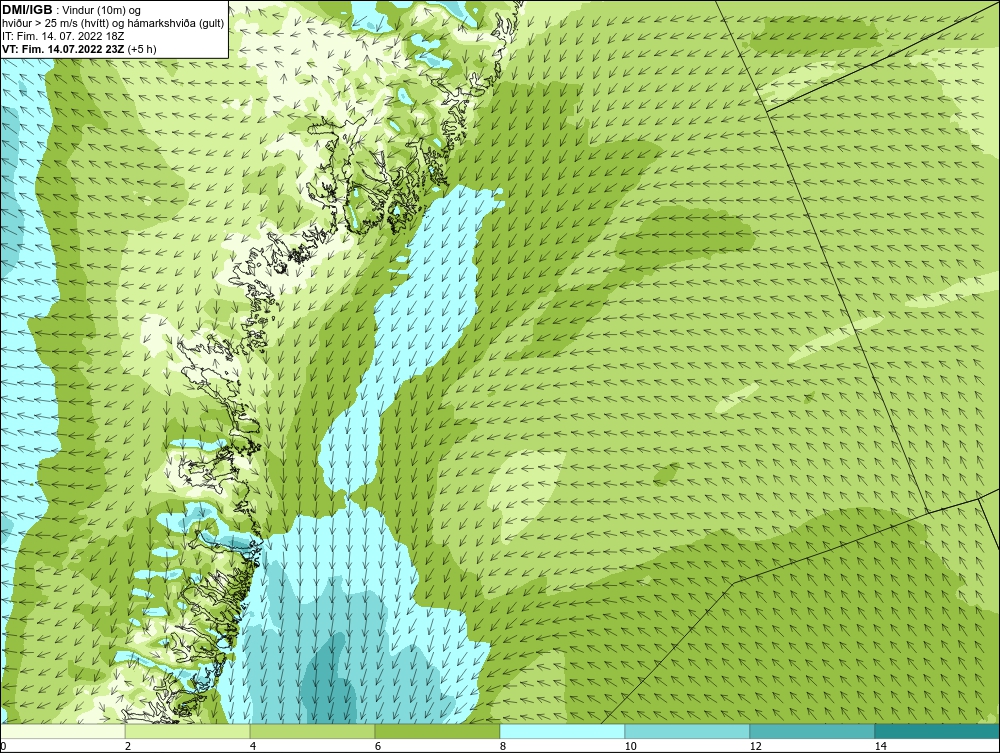Click the legend tick label 0

point(3,746)
